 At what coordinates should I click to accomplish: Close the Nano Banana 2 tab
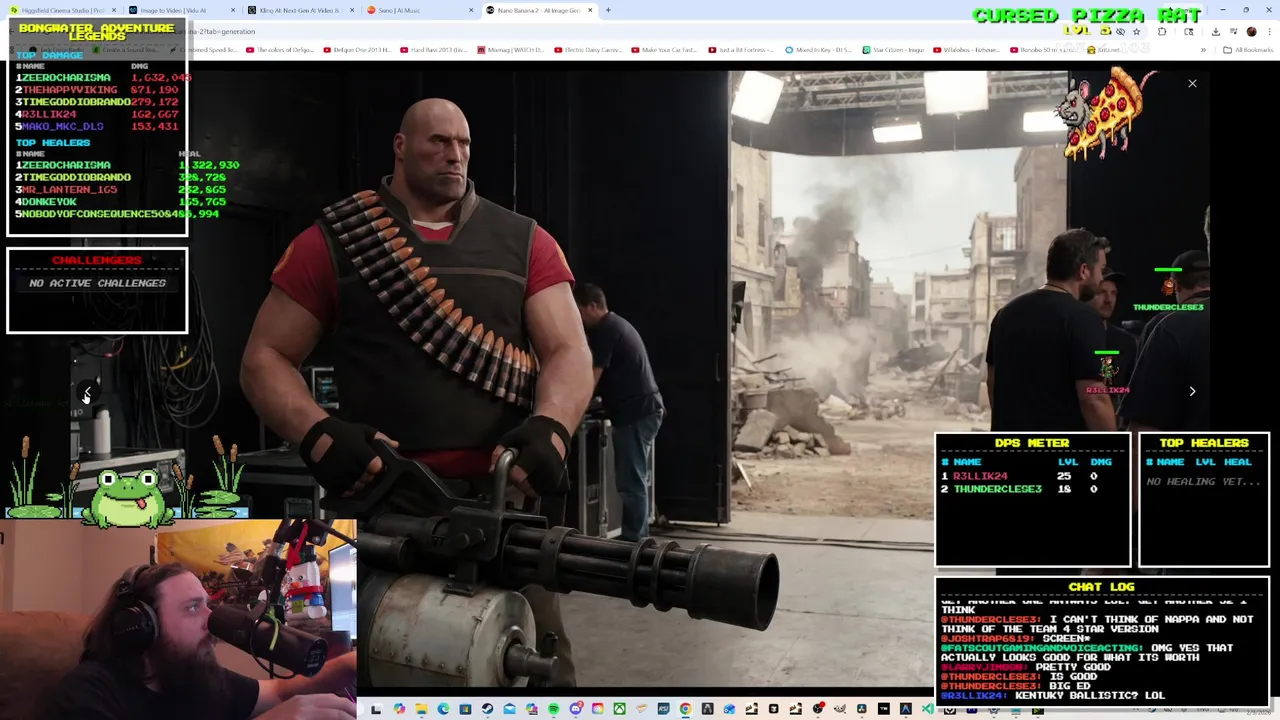click(590, 10)
